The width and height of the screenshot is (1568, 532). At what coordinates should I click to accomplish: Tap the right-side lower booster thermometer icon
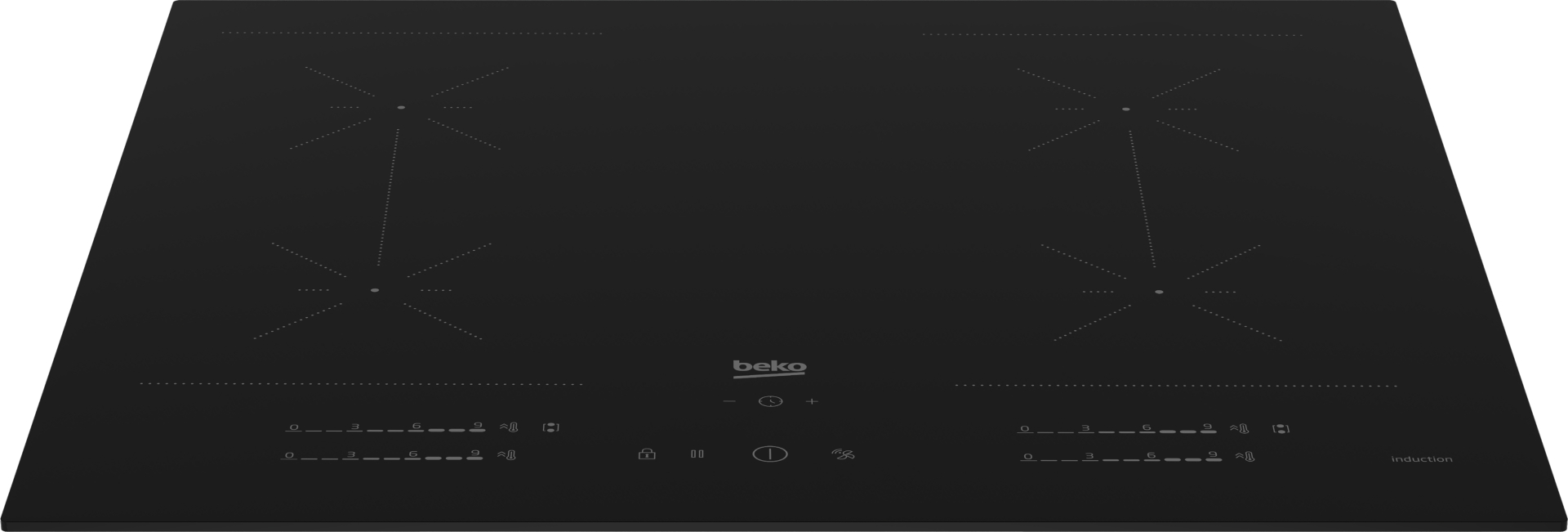(1245, 457)
